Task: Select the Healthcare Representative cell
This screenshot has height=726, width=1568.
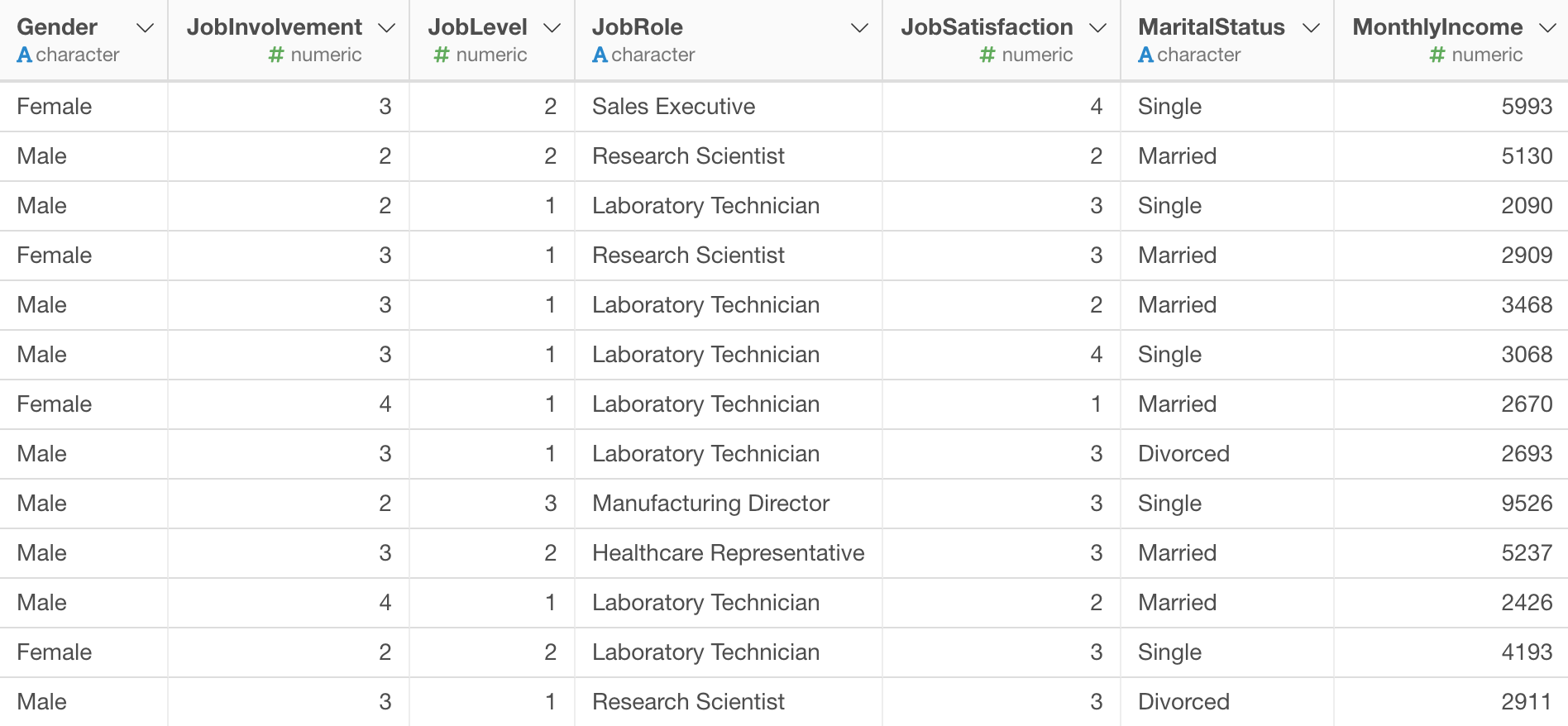Action: click(729, 553)
